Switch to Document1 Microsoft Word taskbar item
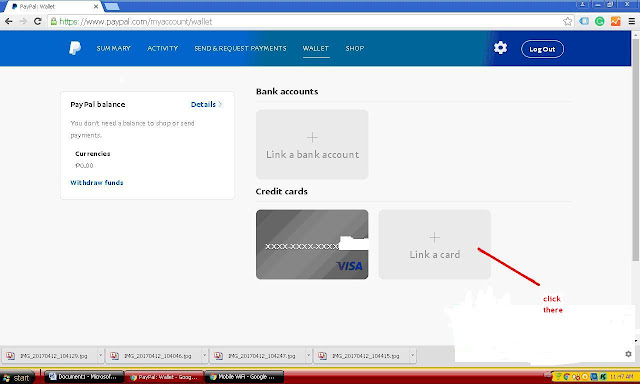Viewport: 640px width, 384px height. click(x=83, y=377)
